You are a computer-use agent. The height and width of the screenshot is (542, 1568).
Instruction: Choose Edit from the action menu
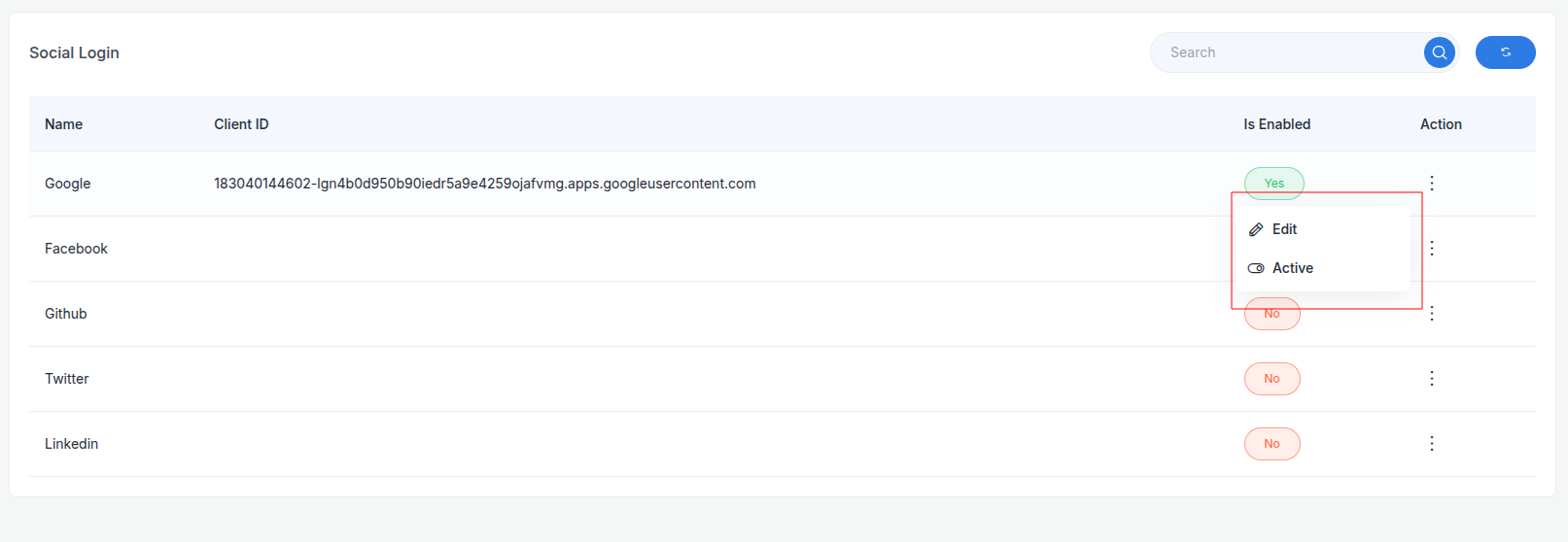1284,229
